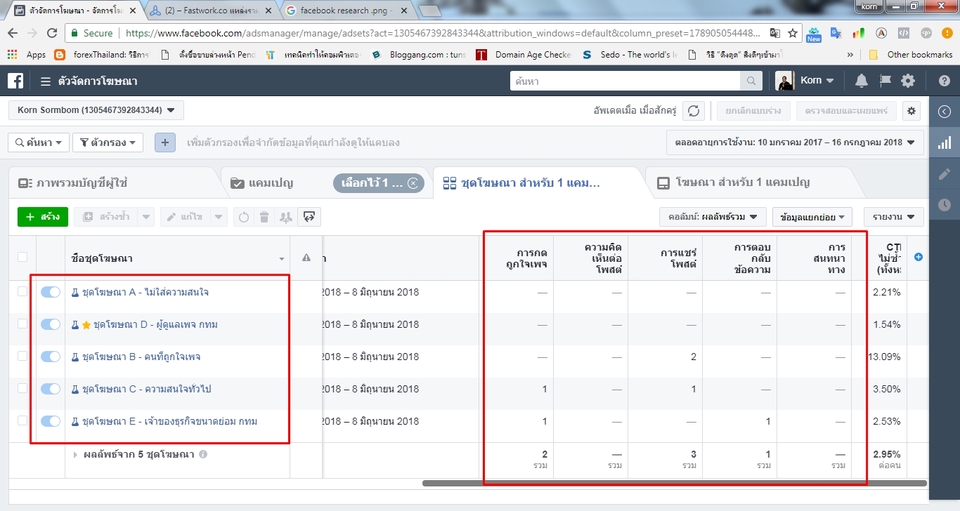
Task: Open ชุดโฆษณา D - ผู้ดูแลเพจ กทม link
Action: click(x=156, y=324)
